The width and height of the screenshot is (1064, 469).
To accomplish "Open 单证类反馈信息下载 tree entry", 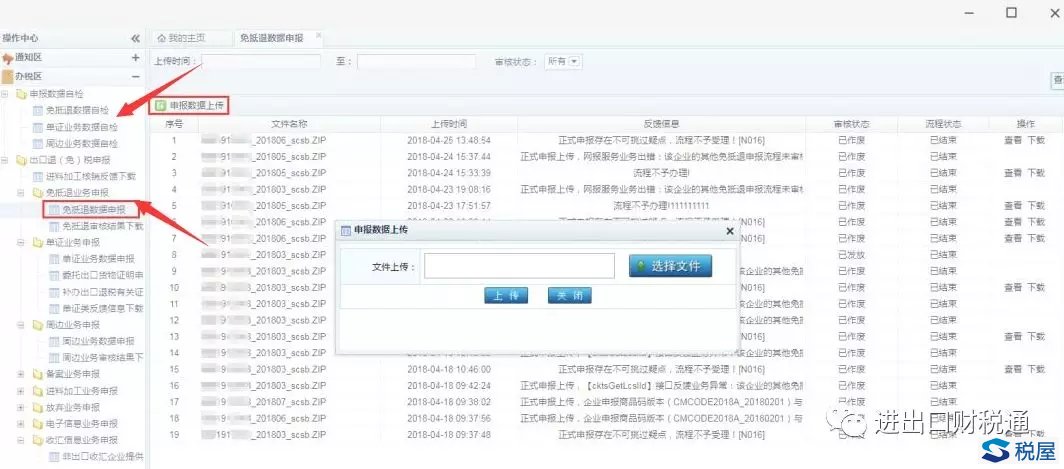I will tap(102, 308).
